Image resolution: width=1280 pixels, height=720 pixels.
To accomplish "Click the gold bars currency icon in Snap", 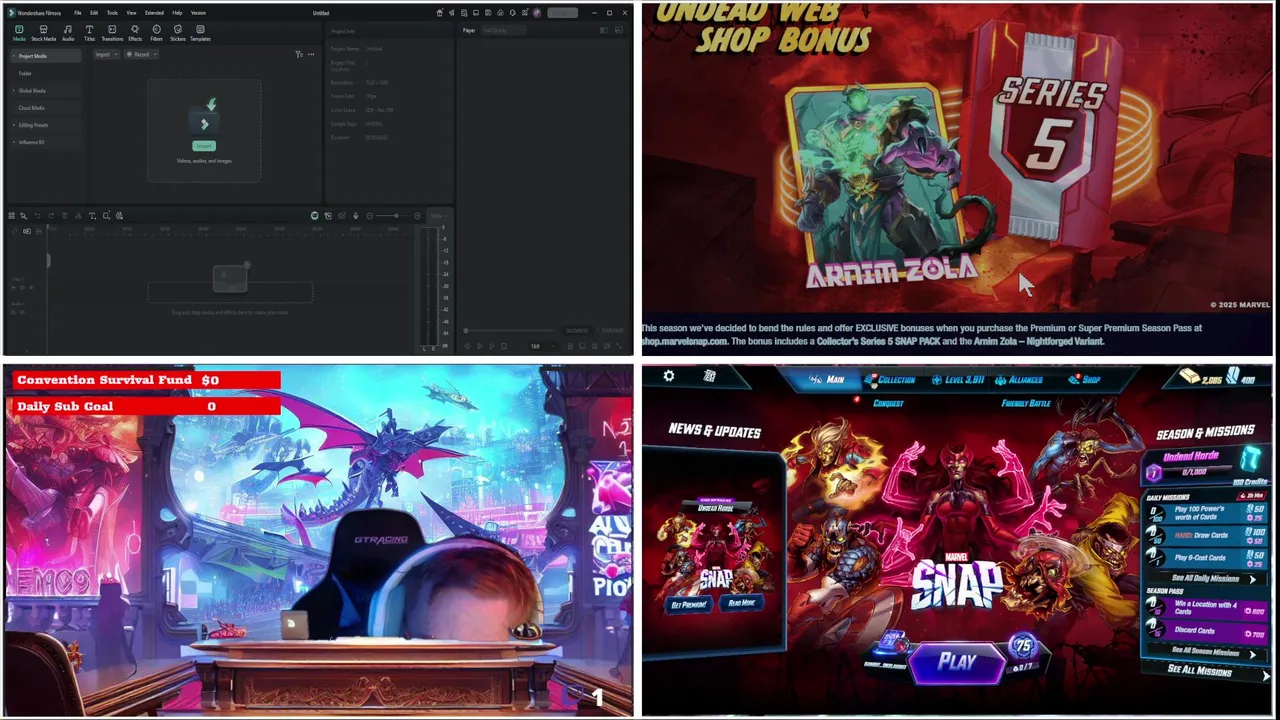I will click(1188, 377).
